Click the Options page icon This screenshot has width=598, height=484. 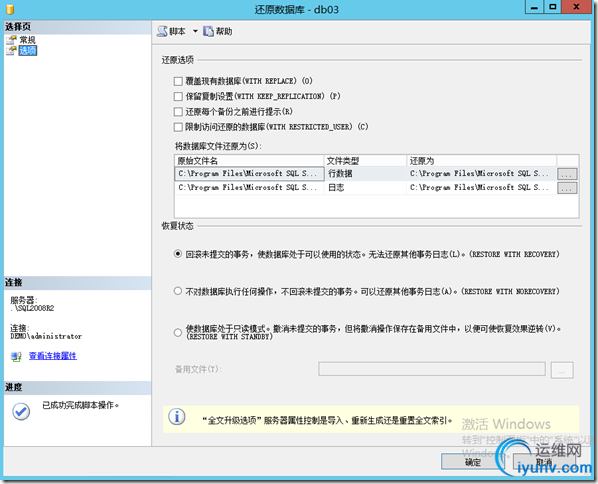(11, 50)
